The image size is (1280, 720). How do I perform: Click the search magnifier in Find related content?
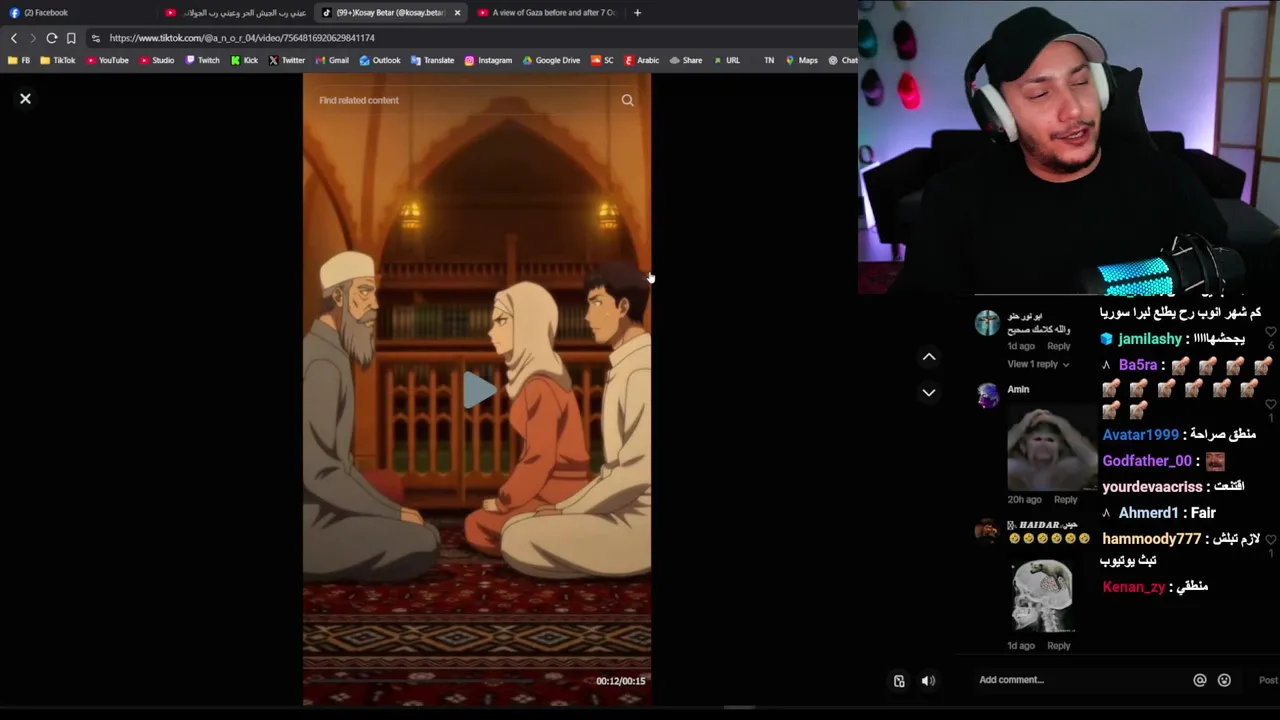(627, 100)
